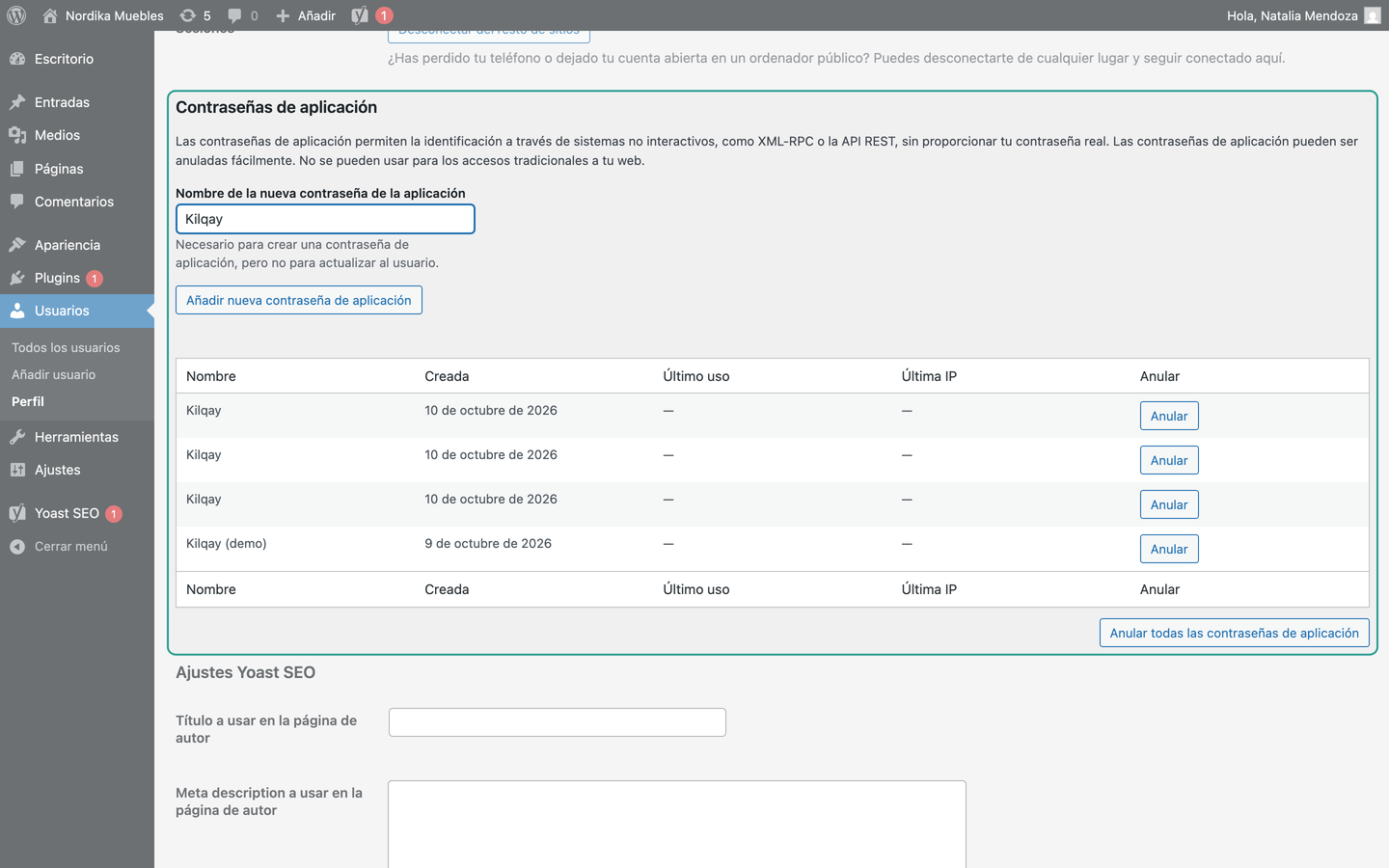Click the Meta description author page textarea
Screen dimensions: 1389x868
(677, 825)
